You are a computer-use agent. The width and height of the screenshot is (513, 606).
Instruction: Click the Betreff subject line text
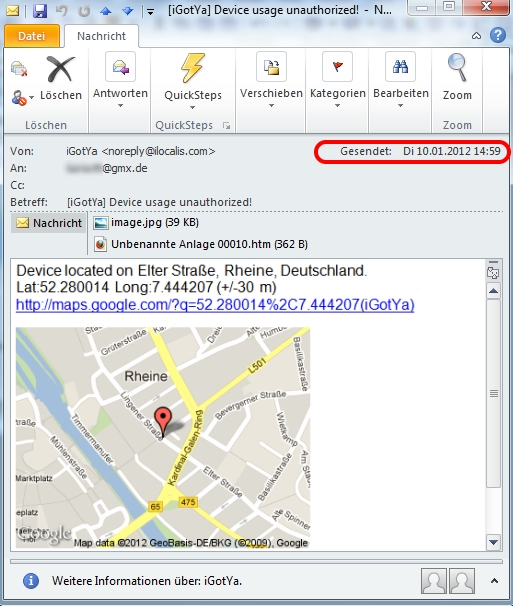tap(159, 202)
